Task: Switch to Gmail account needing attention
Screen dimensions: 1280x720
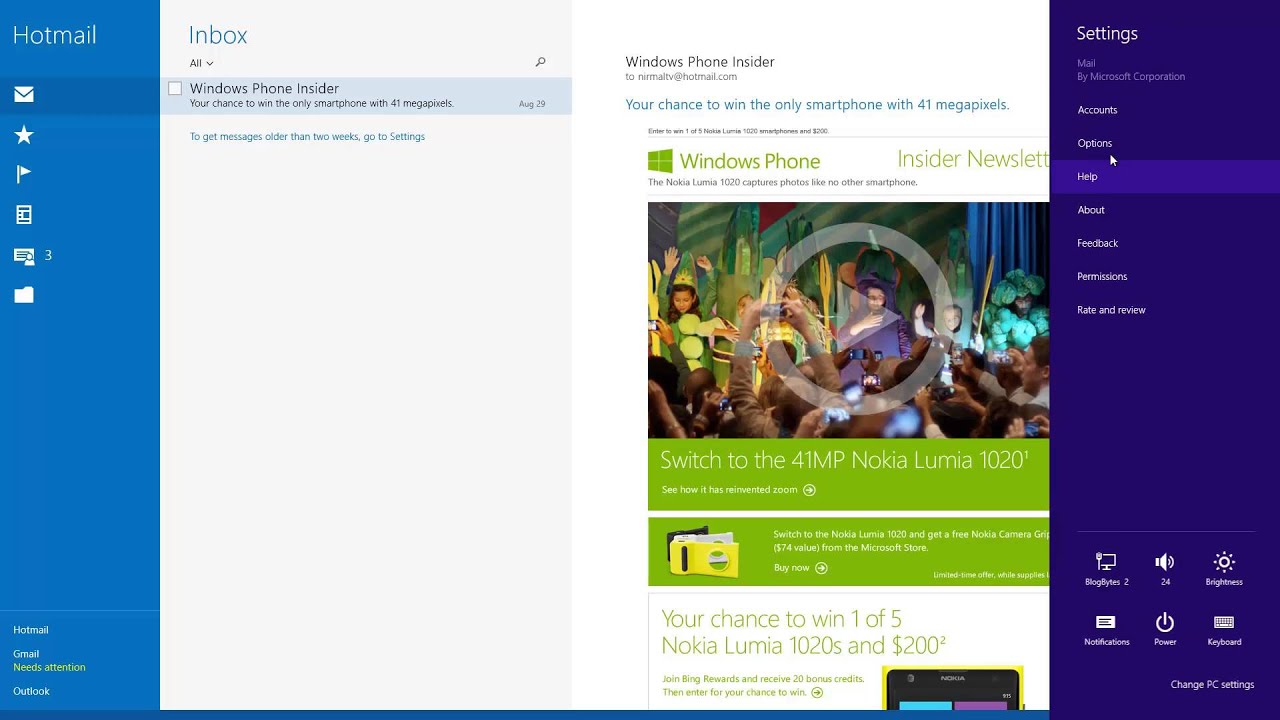Action: tap(49, 660)
